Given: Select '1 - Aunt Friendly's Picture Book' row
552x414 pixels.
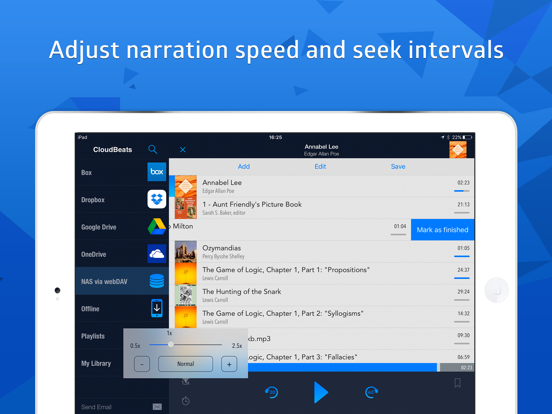Looking at the screenshot, I should pos(321,208).
